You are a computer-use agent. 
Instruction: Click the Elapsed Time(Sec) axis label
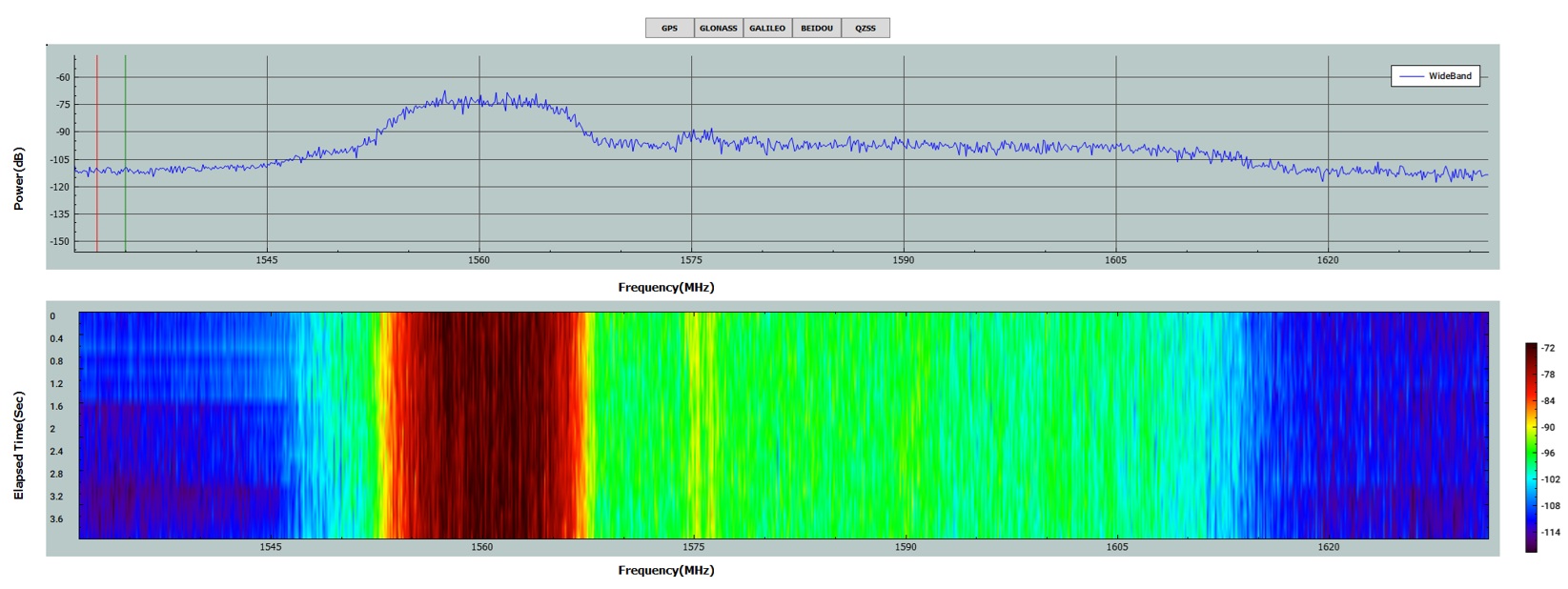pos(19,445)
